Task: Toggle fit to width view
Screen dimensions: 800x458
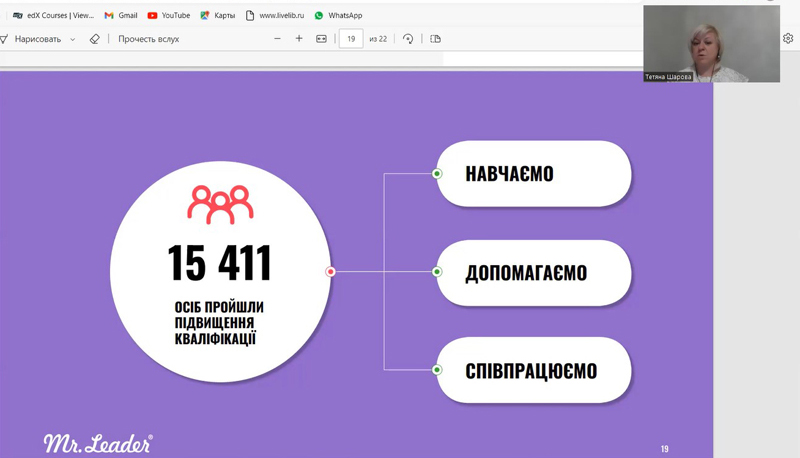Action: pos(321,39)
